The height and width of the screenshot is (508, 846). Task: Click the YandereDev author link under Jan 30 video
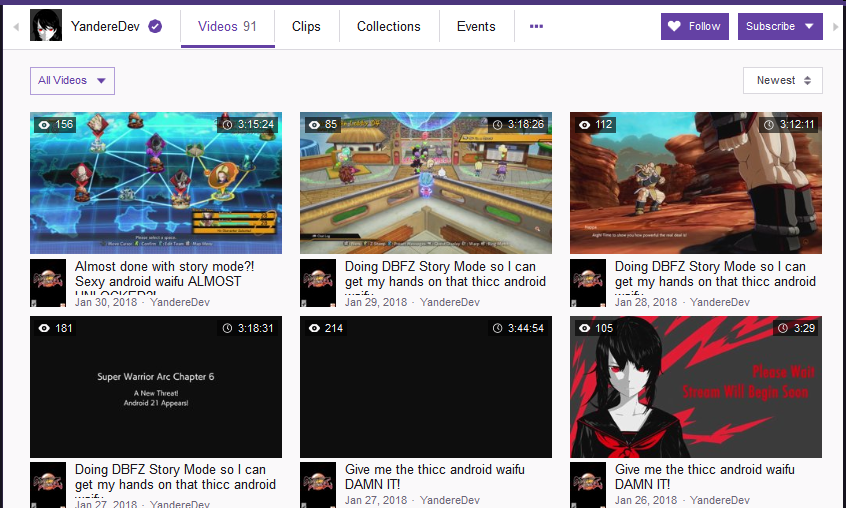tap(180, 302)
